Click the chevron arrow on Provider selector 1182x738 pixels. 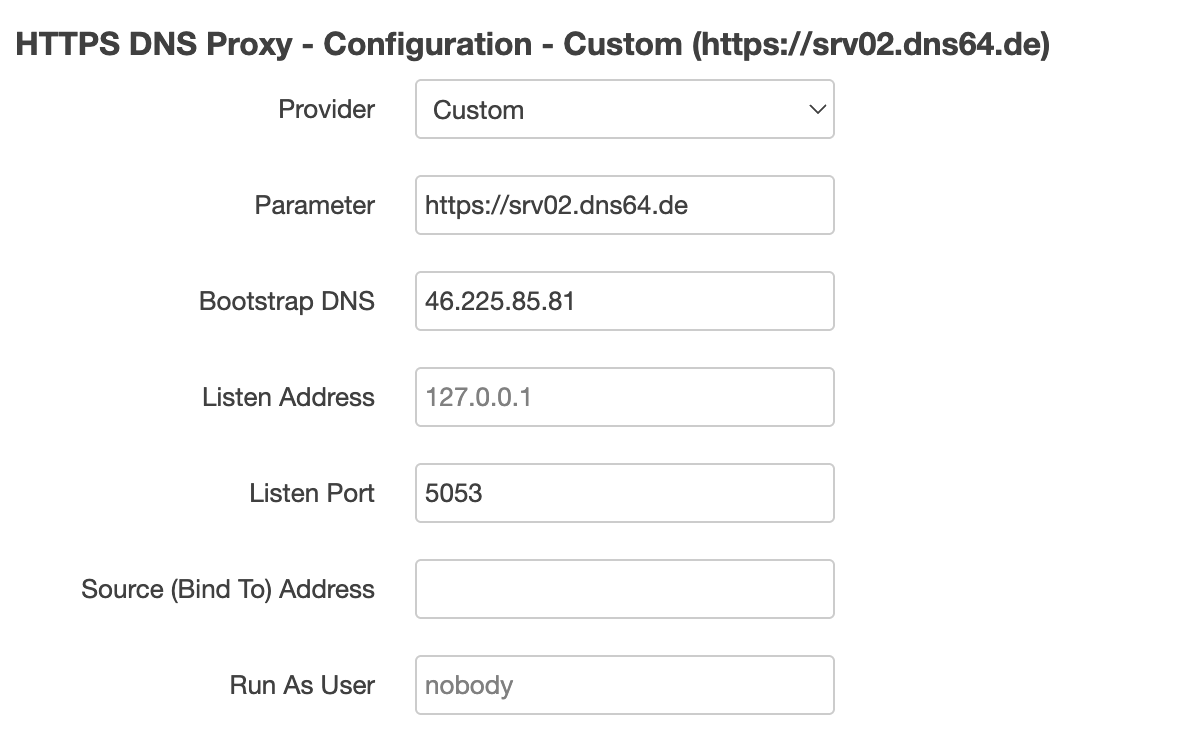tap(816, 109)
